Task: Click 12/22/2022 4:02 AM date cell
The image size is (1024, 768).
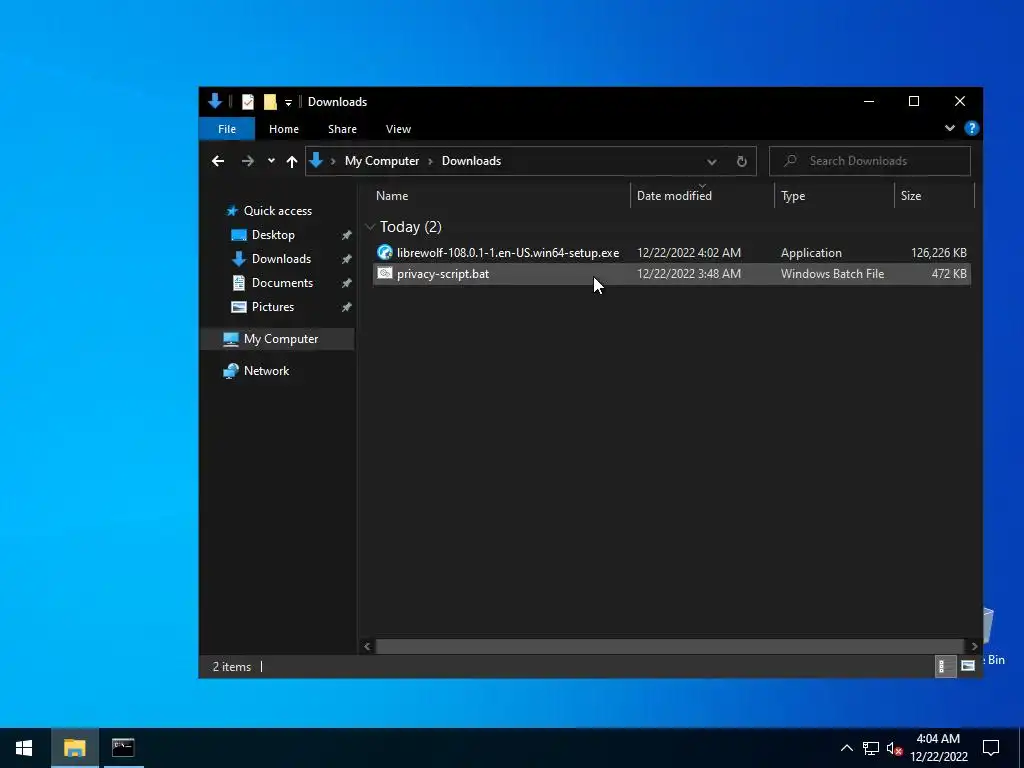Action: (x=689, y=253)
